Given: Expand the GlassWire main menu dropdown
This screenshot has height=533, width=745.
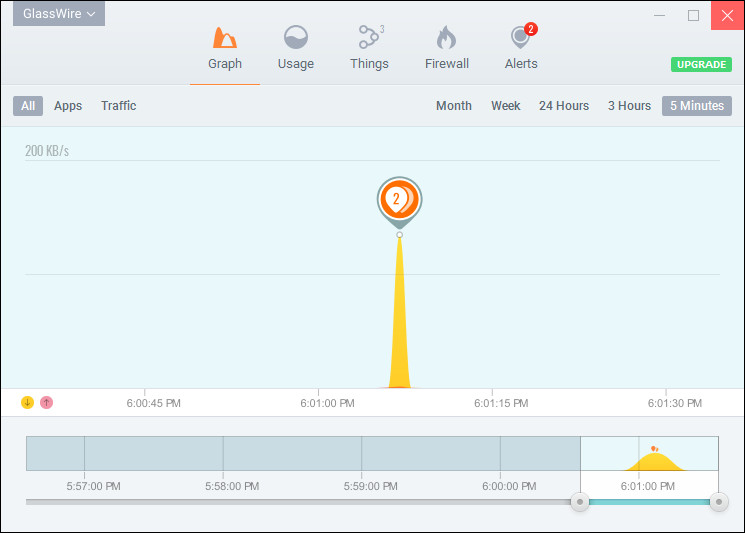Looking at the screenshot, I should click(x=60, y=14).
